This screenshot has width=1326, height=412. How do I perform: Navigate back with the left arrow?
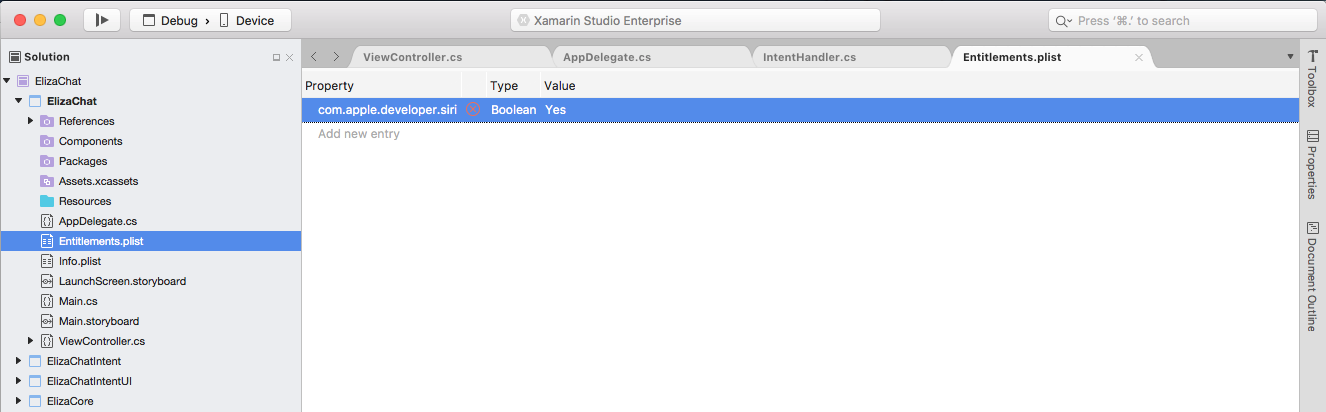pos(314,57)
